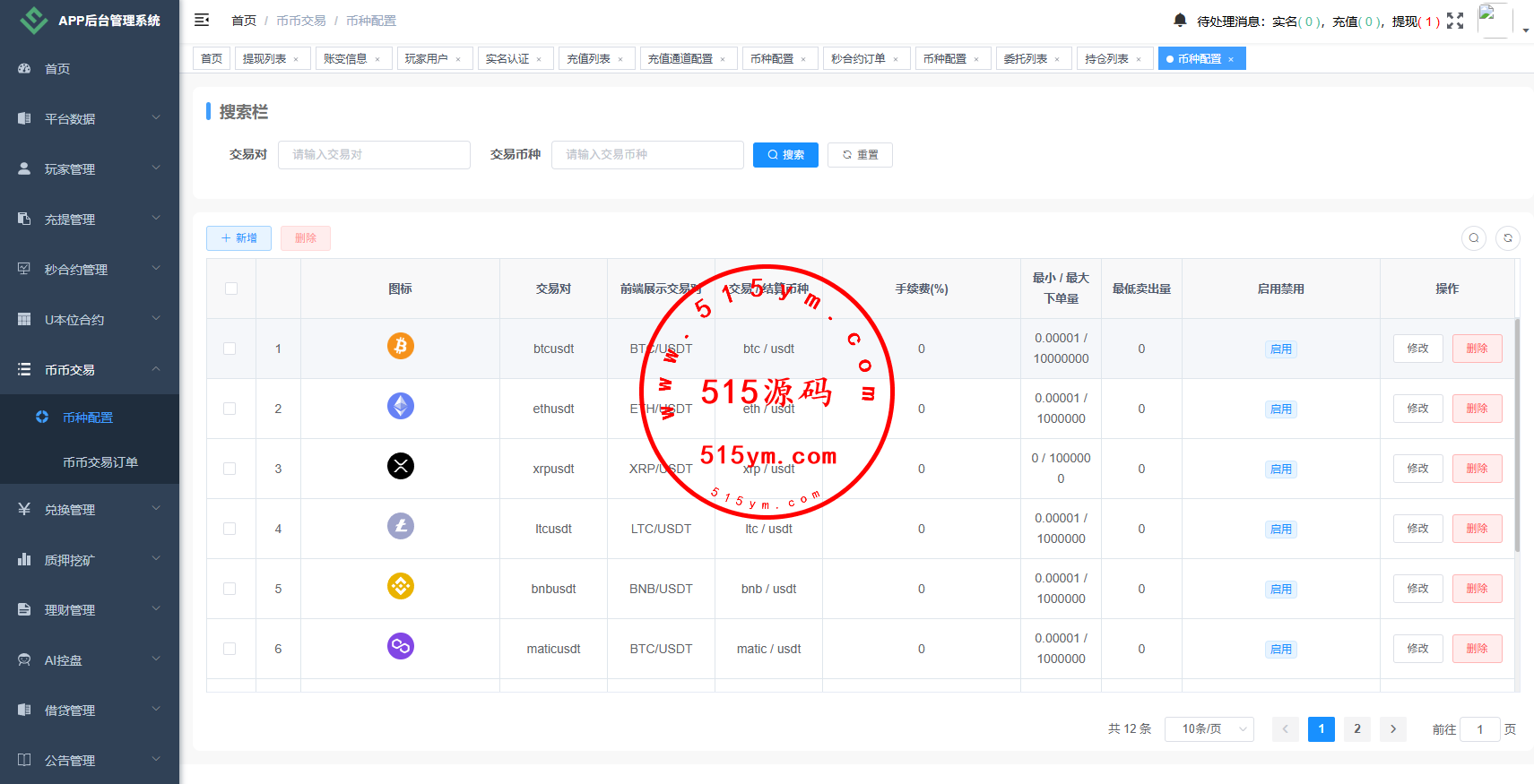Click the notification bell icon
Viewport: 1534px width, 784px height.
[1180, 20]
